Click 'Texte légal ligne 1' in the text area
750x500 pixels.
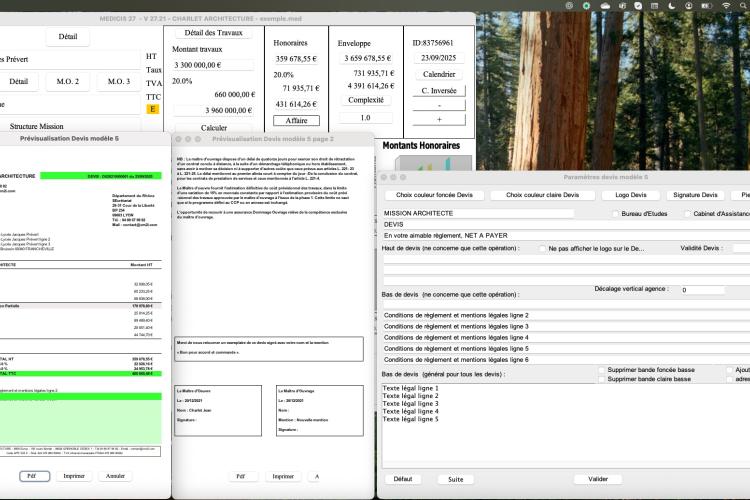click(410, 389)
